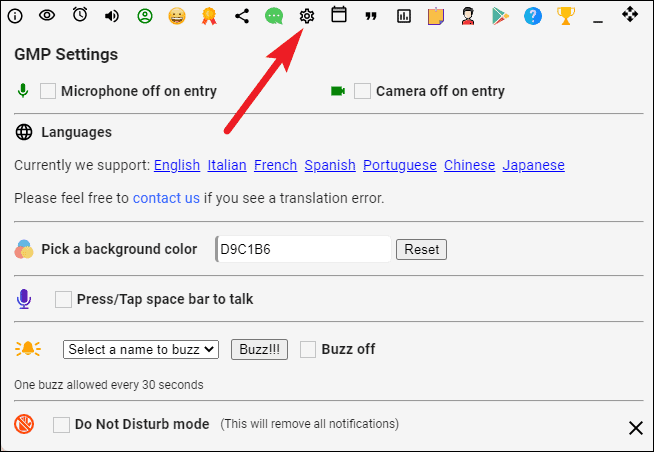Image resolution: width=654 pixels, height=452 pixels.
Task: Click the quotation marks icon
Action: coord(371,16)
